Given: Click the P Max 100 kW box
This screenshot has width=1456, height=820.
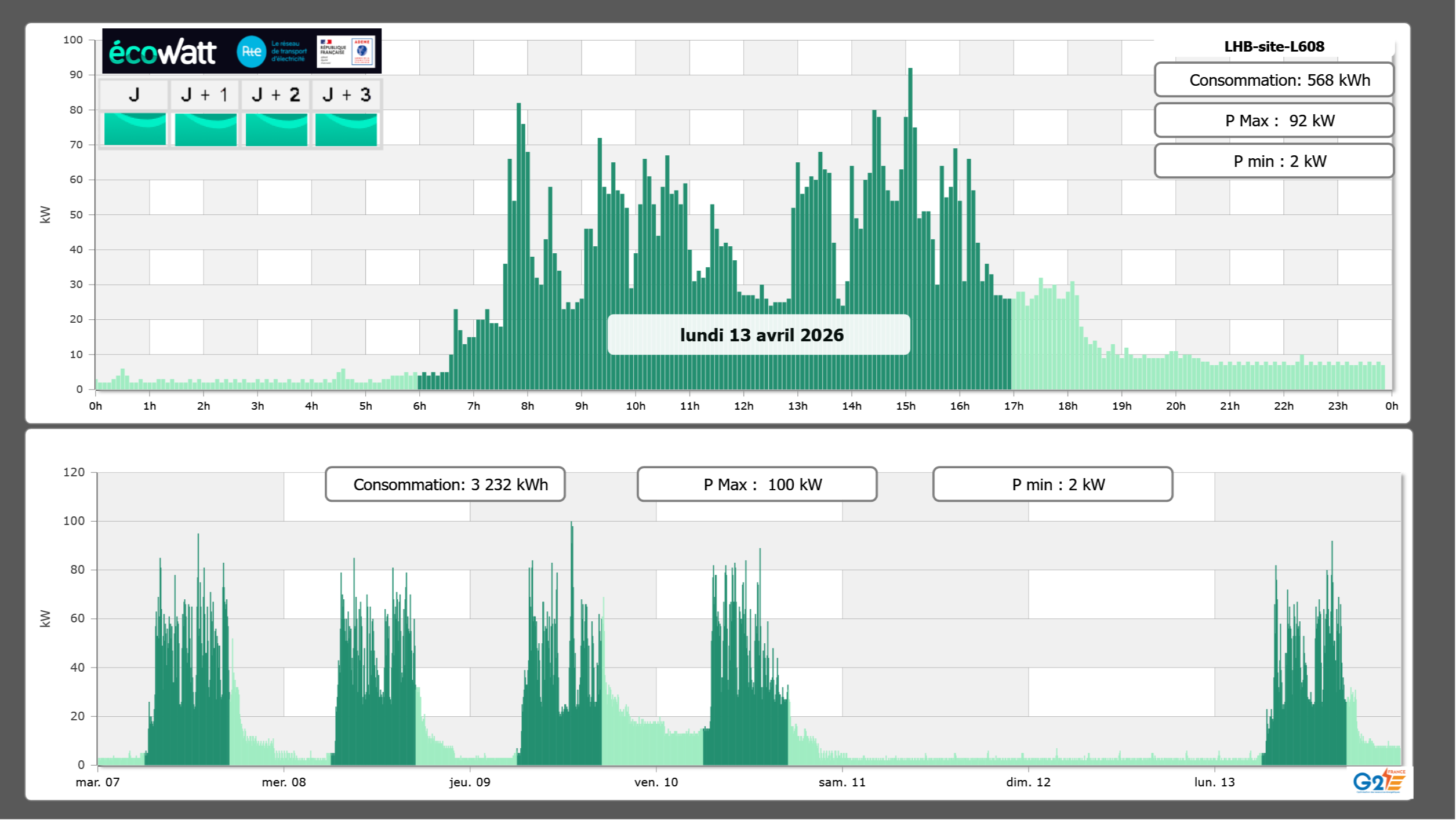Looking at the screenshot, I should [757, 484].
